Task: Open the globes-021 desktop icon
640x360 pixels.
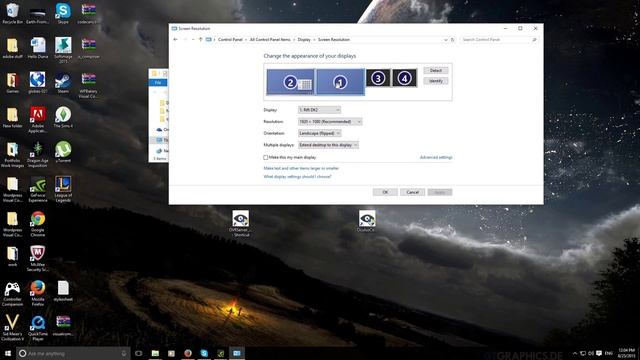Action: click(38, 82)
